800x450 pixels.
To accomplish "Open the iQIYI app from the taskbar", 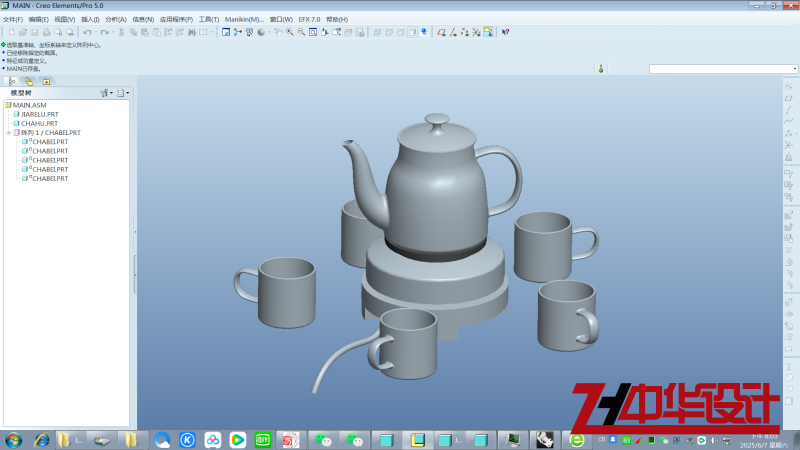I will pyautogui.click(x=263, y=440).
